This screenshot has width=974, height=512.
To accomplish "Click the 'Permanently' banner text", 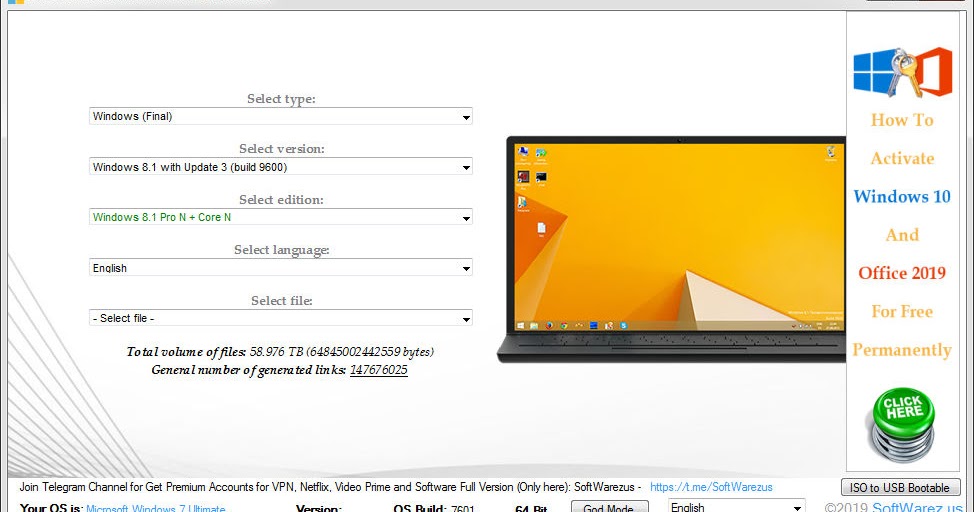I will [x=902, y=350].
